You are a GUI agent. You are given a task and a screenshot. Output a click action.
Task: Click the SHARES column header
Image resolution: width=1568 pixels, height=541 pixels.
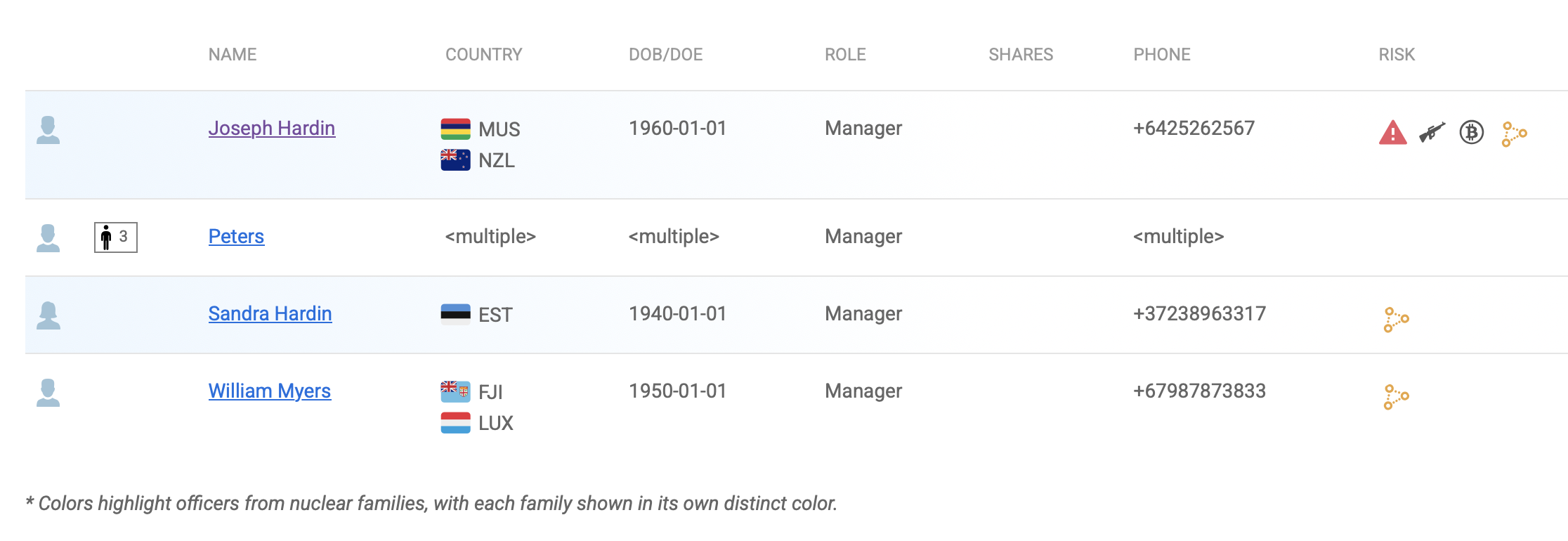[1021, 54]
